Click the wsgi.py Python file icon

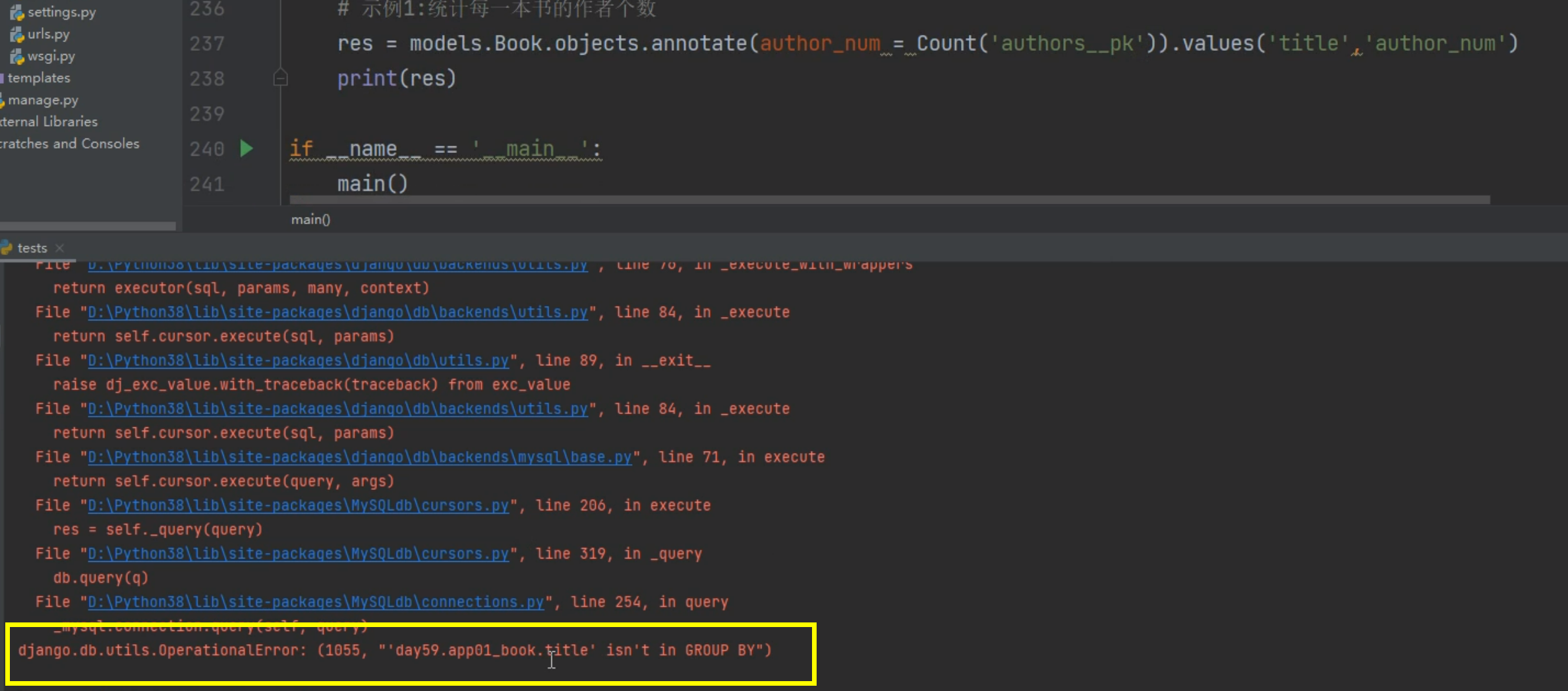pyautogui.click(x=17, y=57)
